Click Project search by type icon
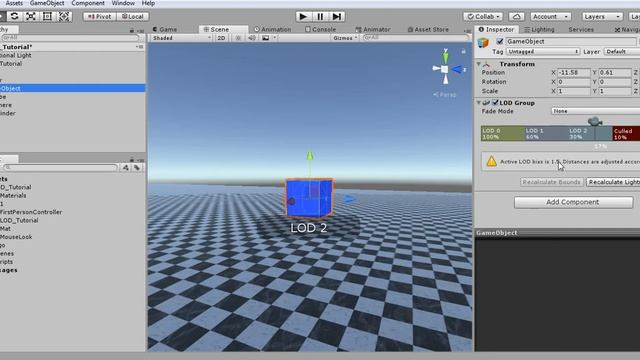 (125, 167)
